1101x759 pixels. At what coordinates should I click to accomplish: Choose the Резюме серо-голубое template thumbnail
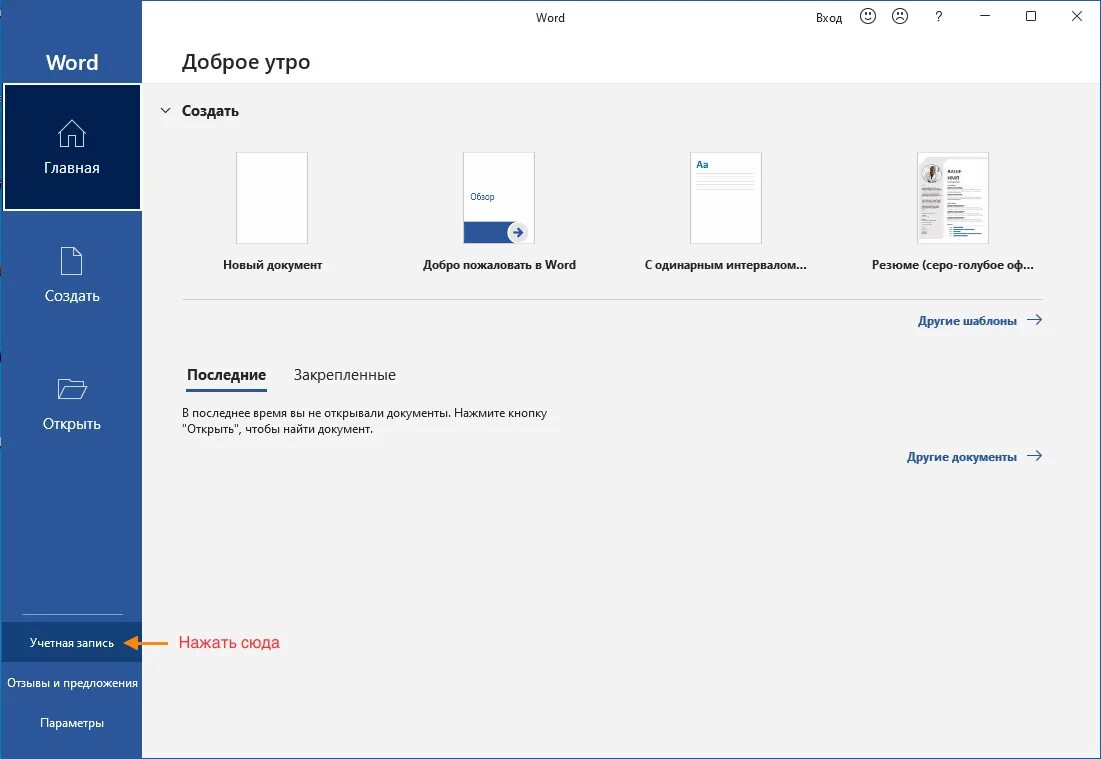(953, 198)
